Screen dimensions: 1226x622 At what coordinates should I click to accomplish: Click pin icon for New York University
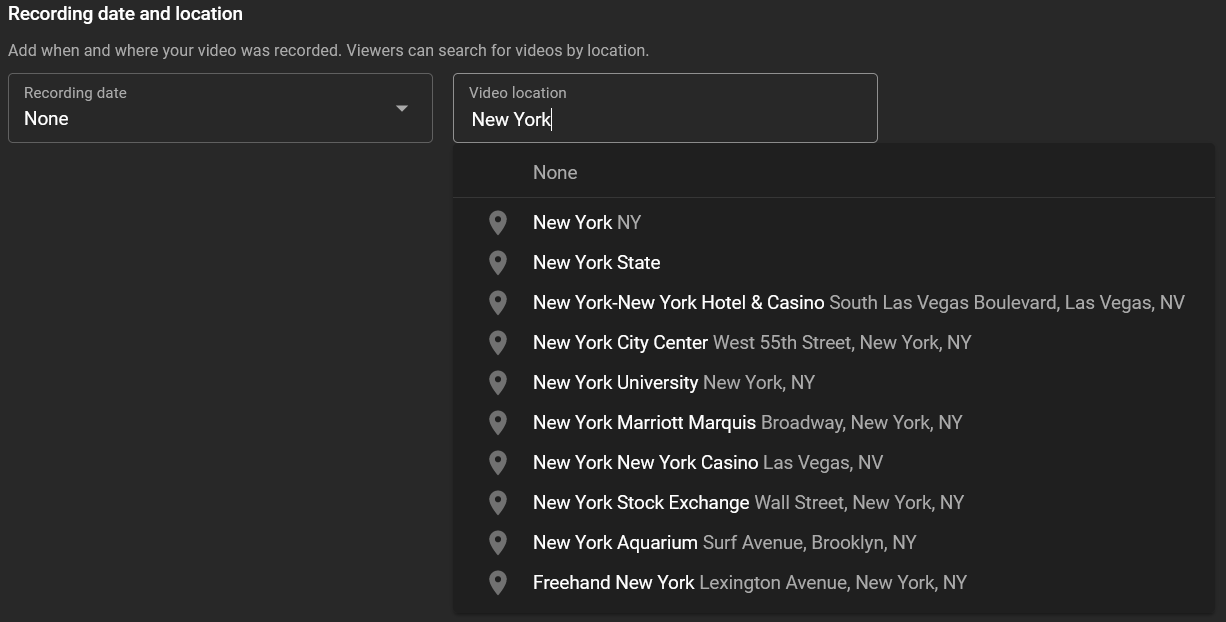click(x=498, y=383)
